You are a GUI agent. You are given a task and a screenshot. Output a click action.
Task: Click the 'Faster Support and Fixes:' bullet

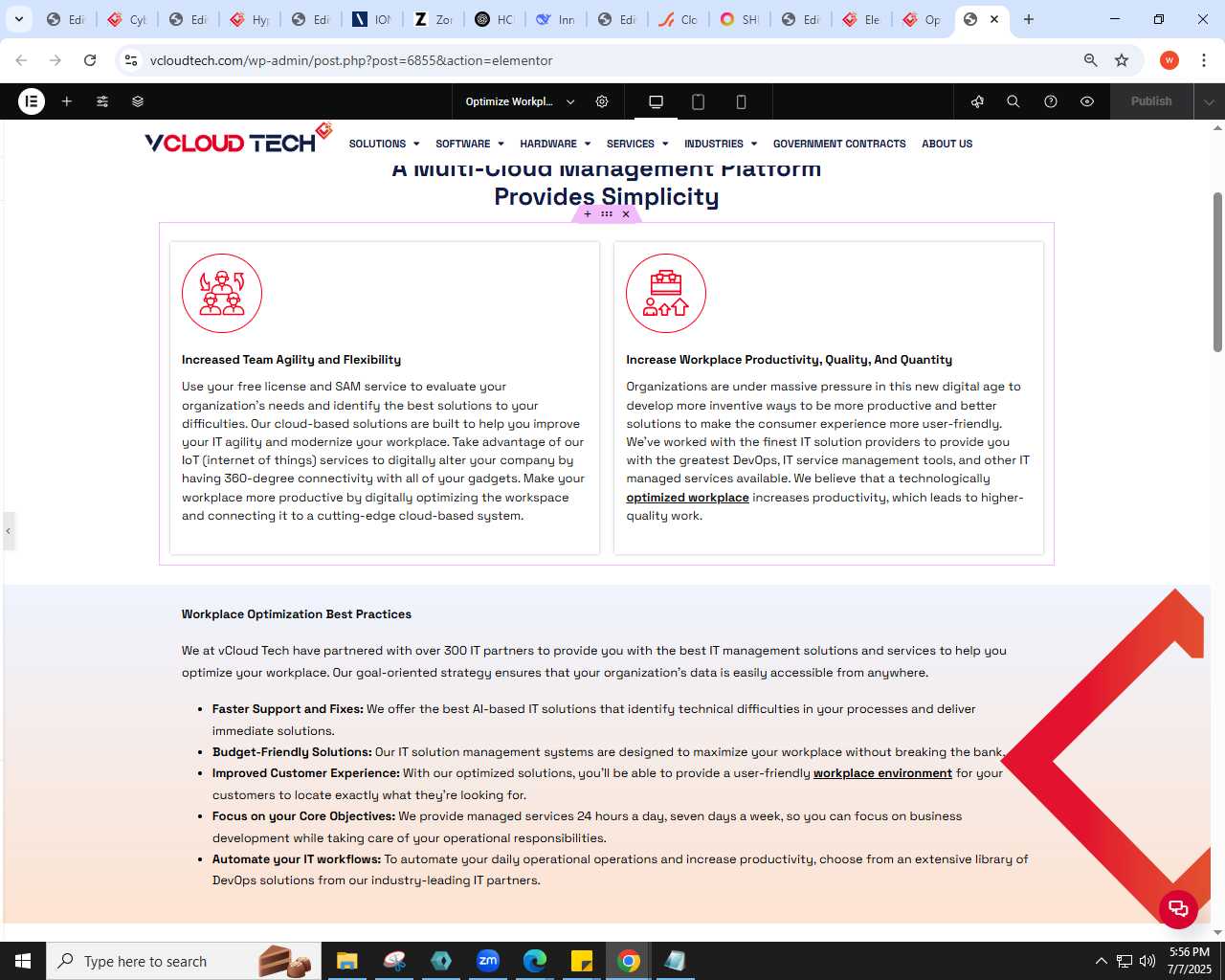tap(287, 709)
